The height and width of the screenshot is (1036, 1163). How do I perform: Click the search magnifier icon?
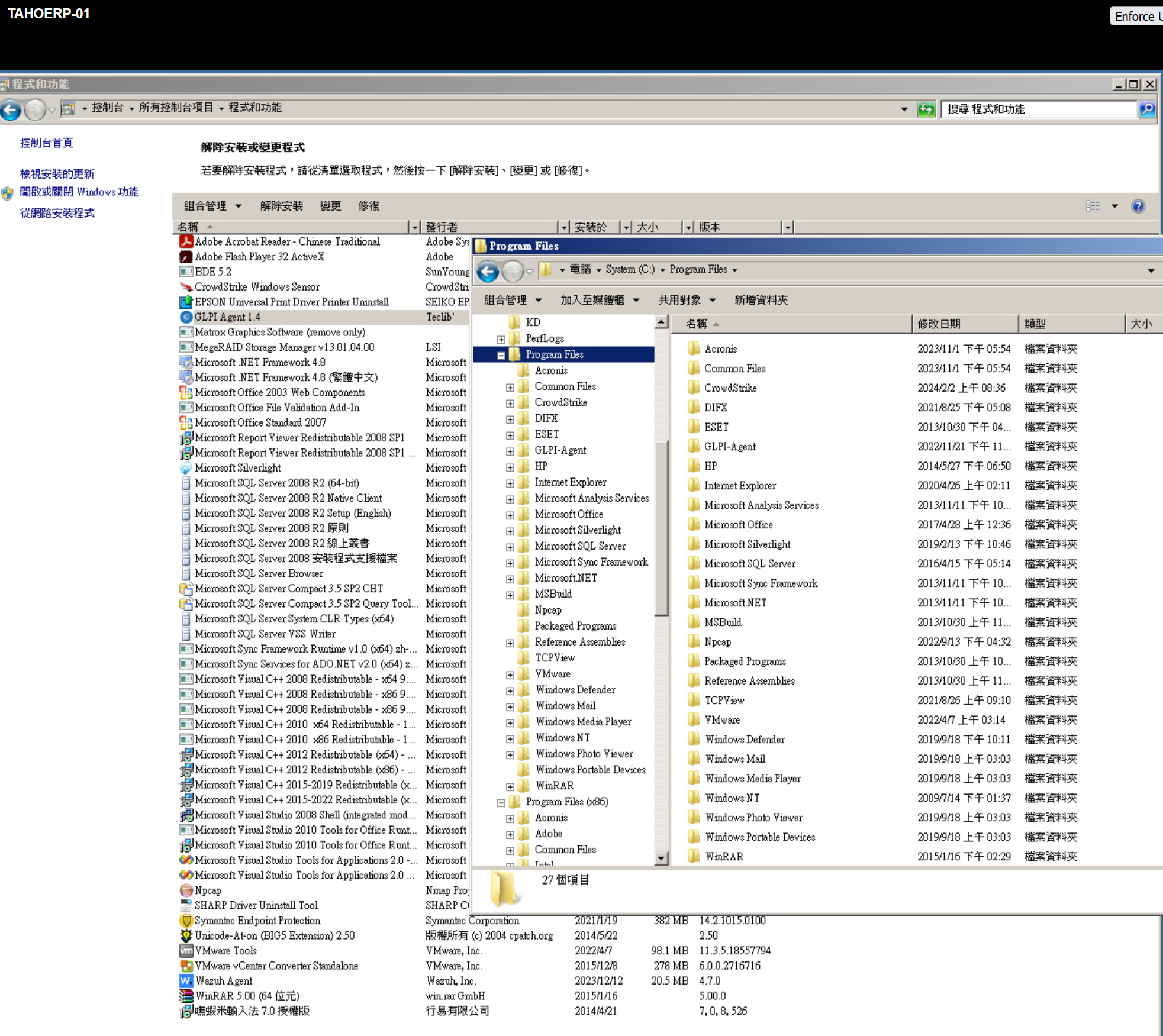tap(1147, 109)
